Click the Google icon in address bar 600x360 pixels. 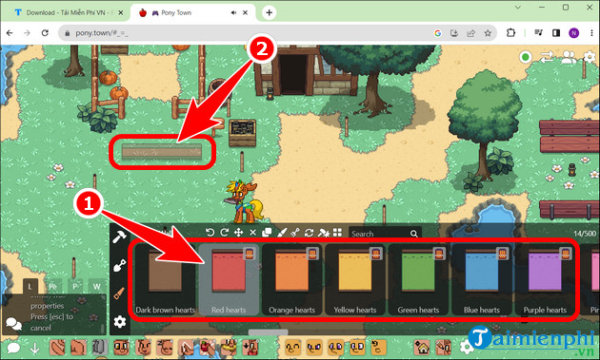click(438, 33)
